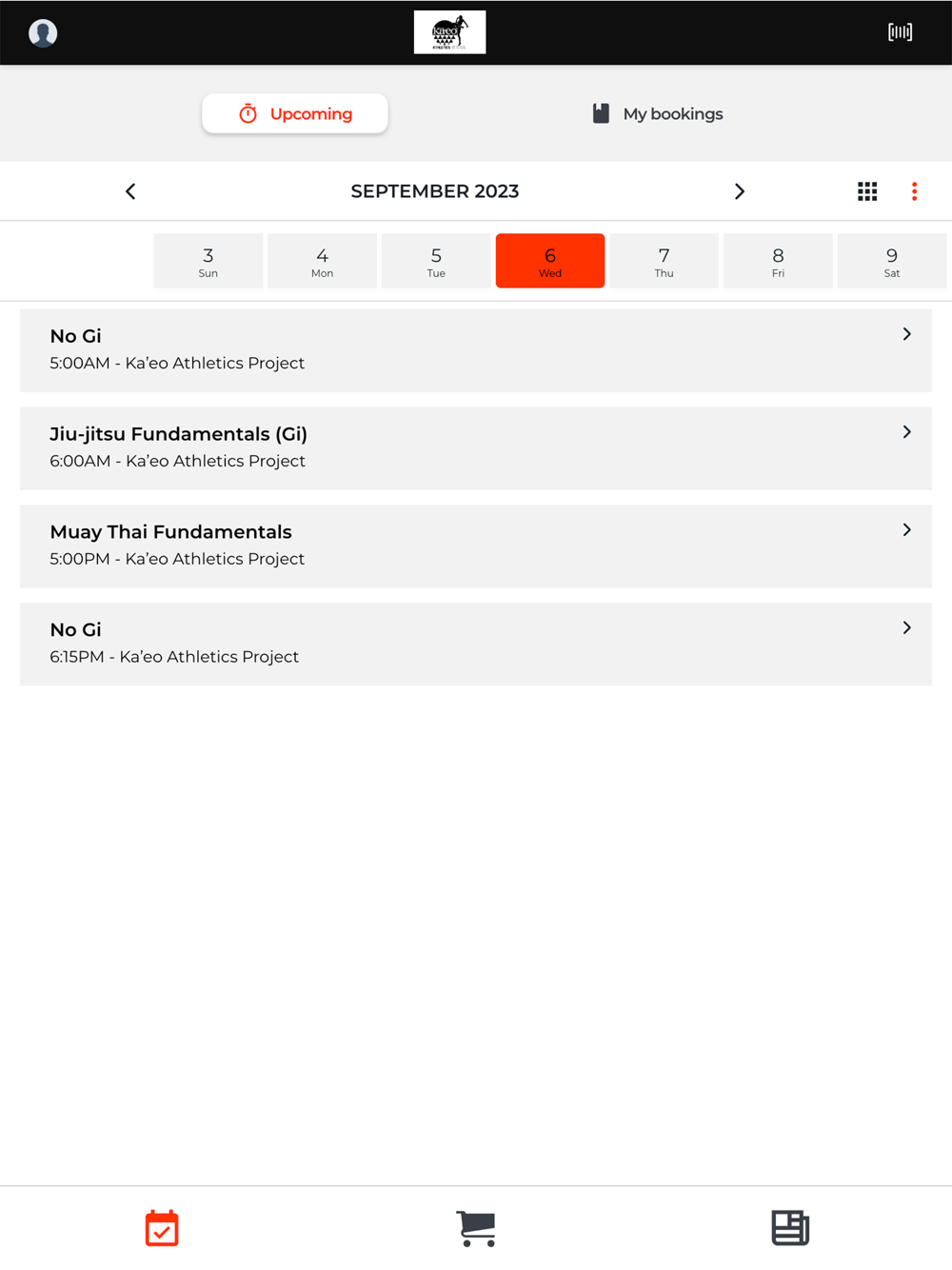Open the 6:15PM No Gi class
This screenshot has height=1270, width=952.
point(476,645)
